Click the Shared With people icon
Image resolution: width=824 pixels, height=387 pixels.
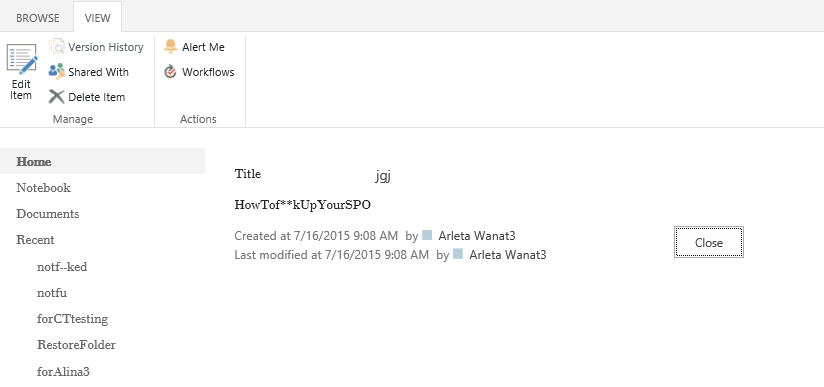57,72
